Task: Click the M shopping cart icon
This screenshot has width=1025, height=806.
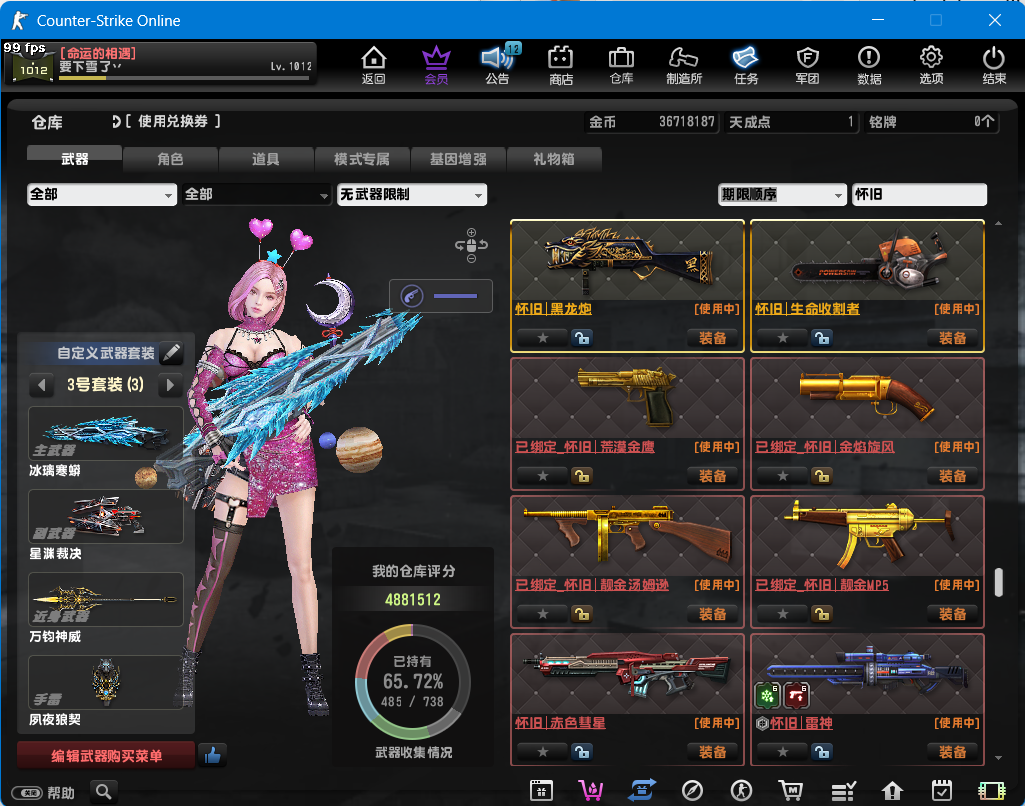Action: tap(791, 790)
